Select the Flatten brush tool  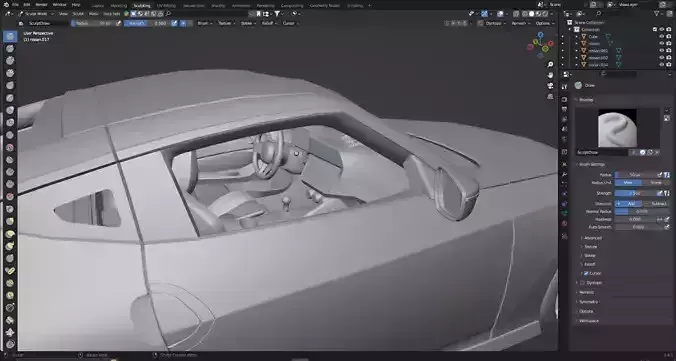click(10, 160)
